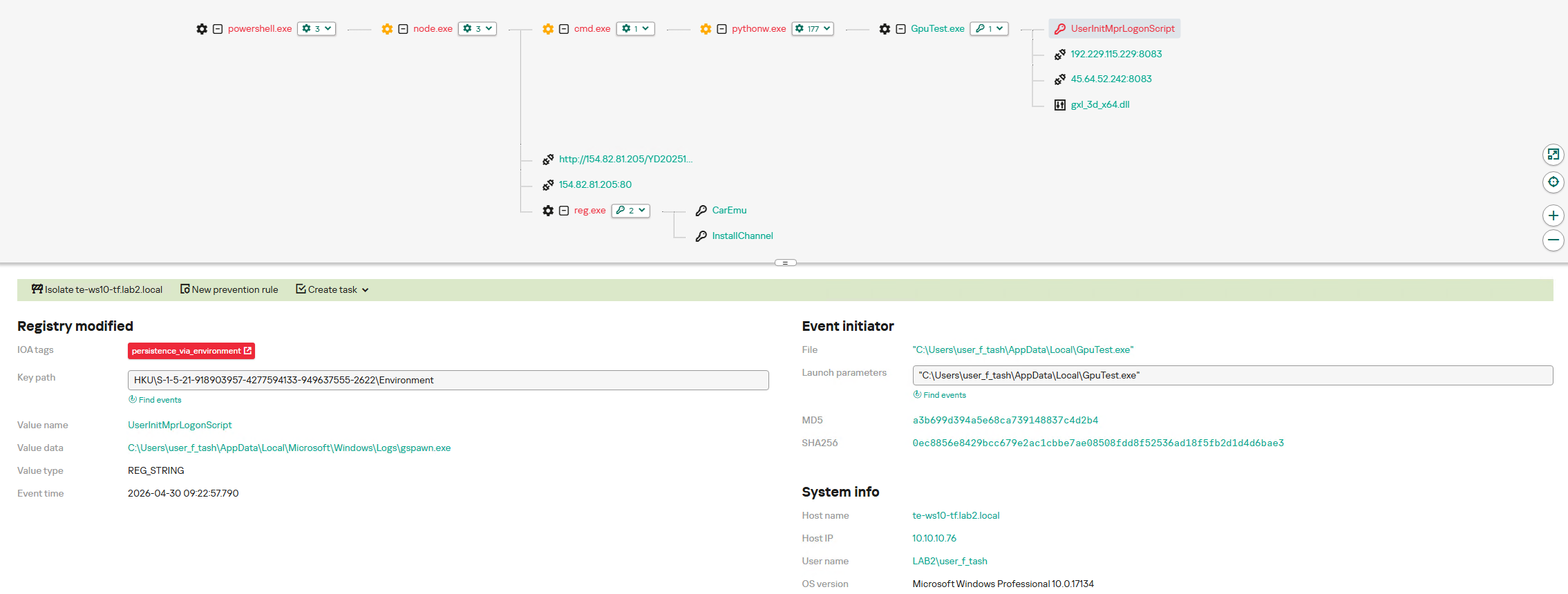This screenshot has height=594, width=1568.
Task: Open the fullscreen graph view icon
Action: point(1553,155)
